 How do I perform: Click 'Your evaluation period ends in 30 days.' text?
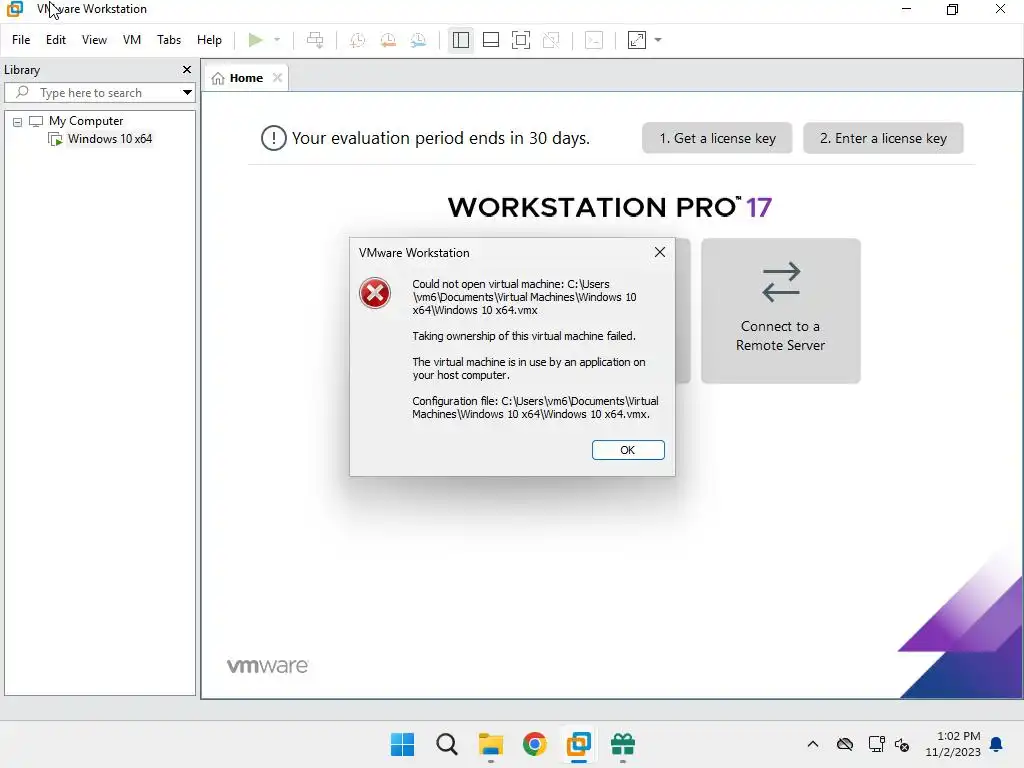(441, 138)
